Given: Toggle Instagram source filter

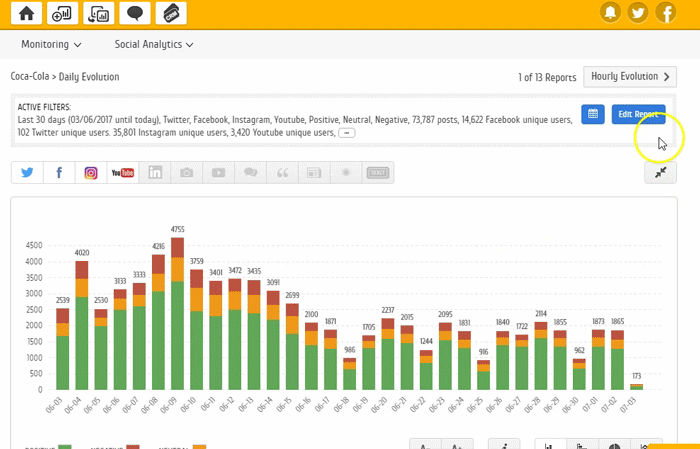Looking at the screenshot, I should coord(91,172).
